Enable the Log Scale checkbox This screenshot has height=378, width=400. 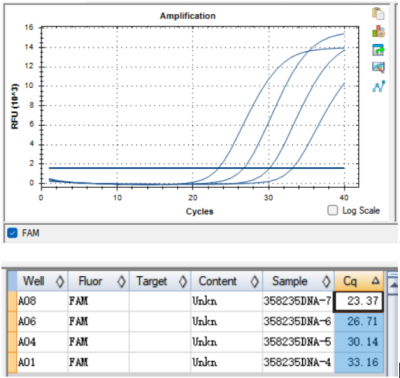332,210
